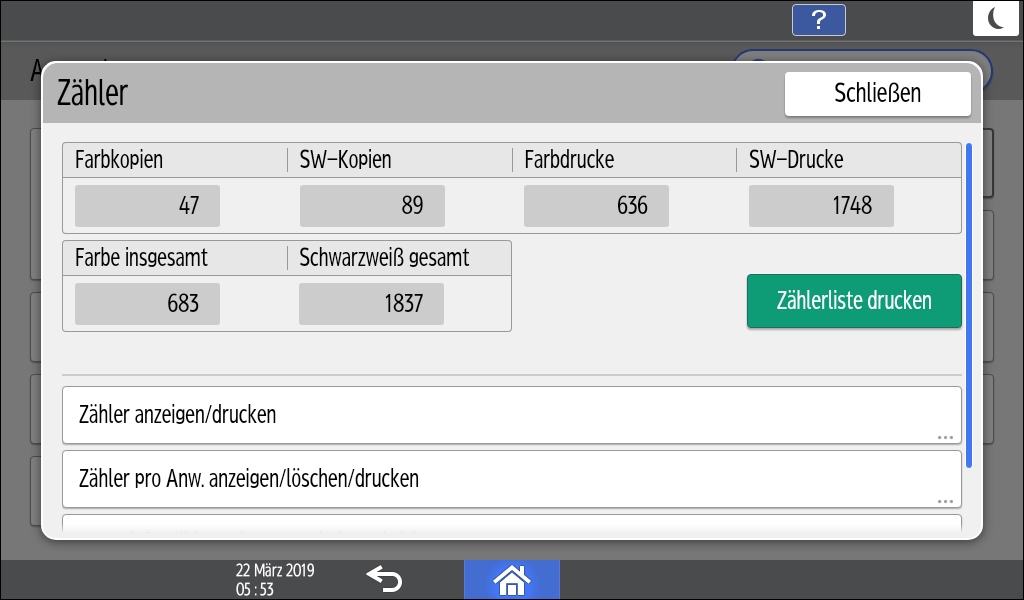Tap the SW-Kopien counter showing 89
Viewport: 1024px width, 600px height.
[x=371, y=206]
